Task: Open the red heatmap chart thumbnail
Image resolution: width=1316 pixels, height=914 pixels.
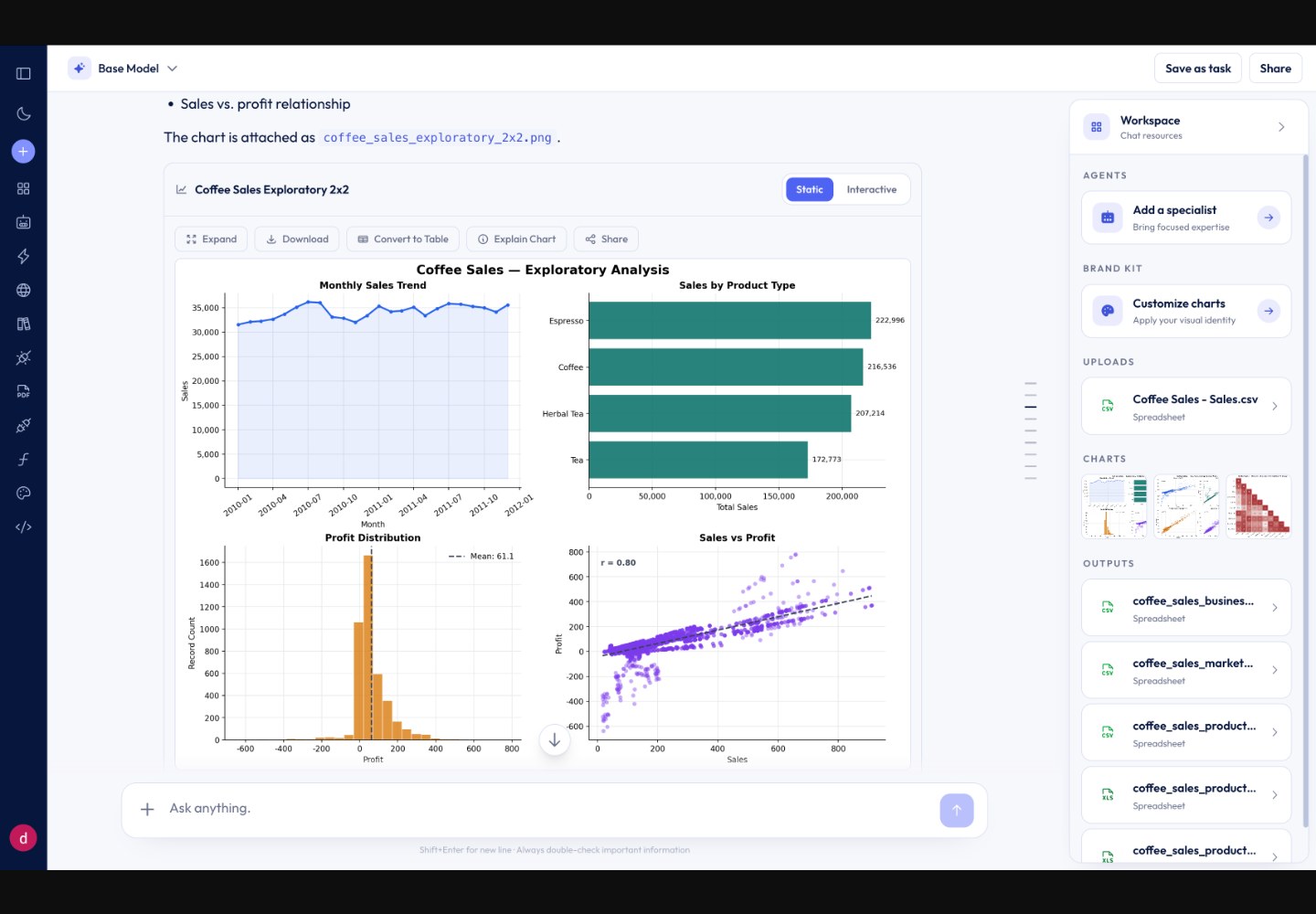Action: click(x=1258, y=505)
